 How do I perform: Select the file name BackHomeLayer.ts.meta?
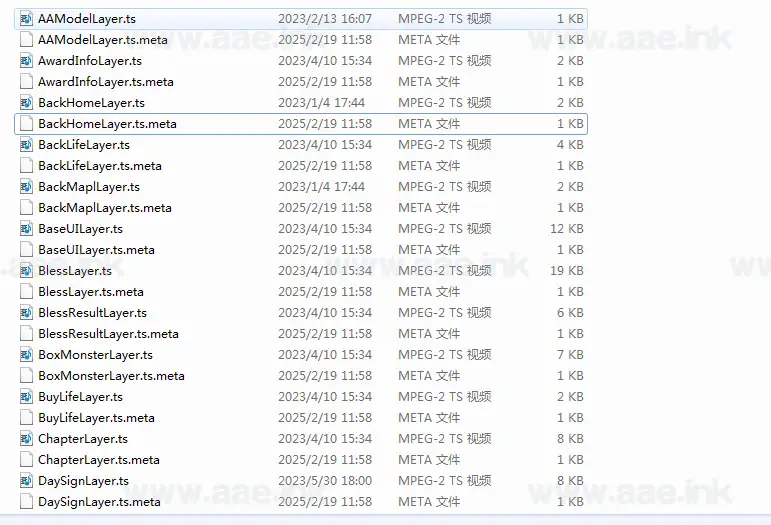(x=107, y=124)
